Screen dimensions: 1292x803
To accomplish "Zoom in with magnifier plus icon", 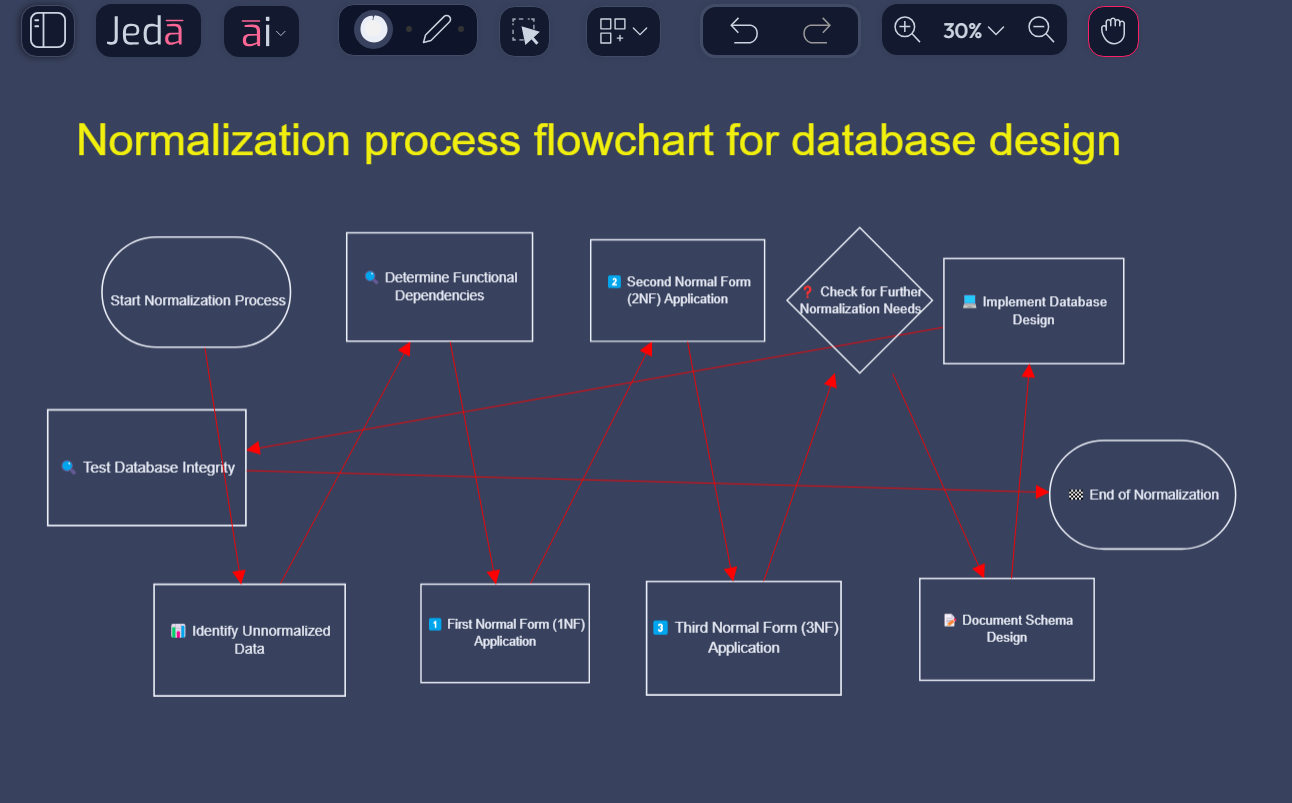I will click(907, 30).
